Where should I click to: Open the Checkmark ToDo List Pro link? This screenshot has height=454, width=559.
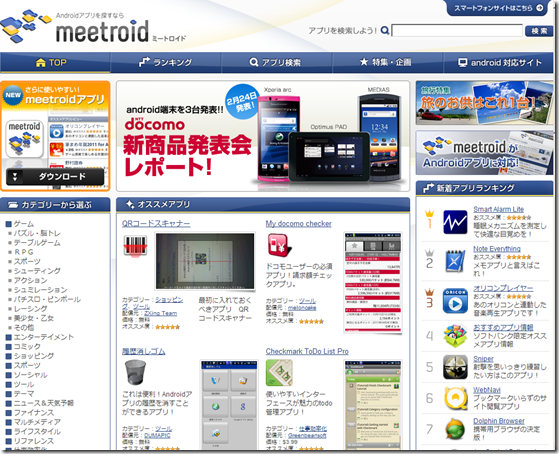point(307,351)
